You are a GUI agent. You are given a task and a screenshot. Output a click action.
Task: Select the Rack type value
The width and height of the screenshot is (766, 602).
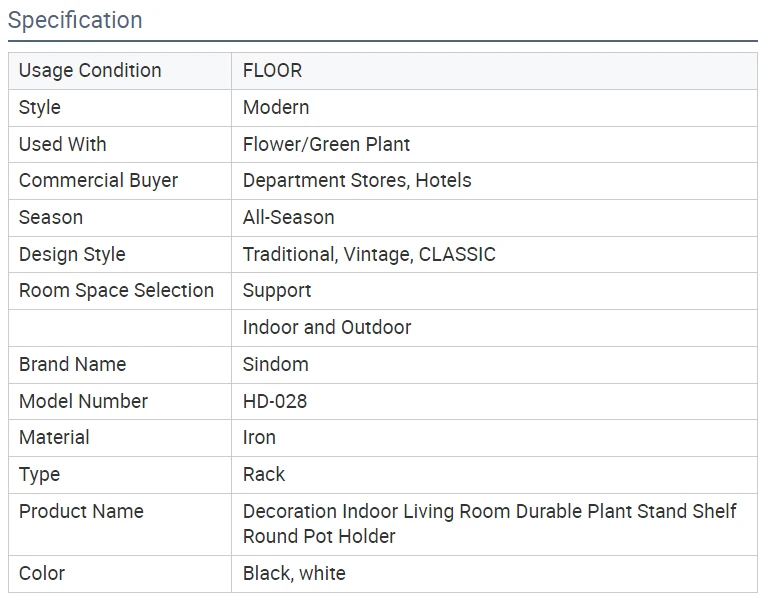click(264, 474)
